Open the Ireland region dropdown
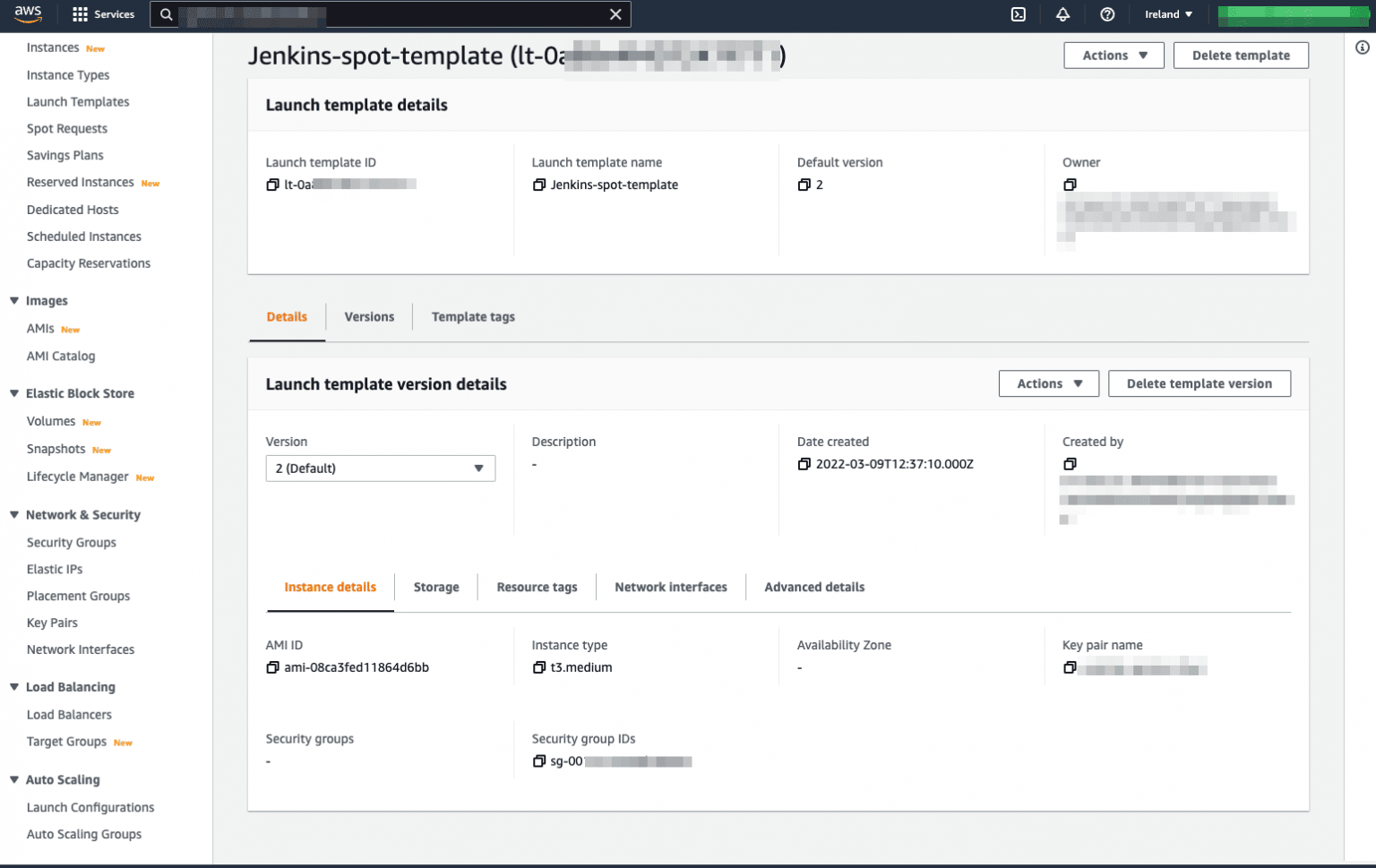The width and height of the screenshot is (1376, 868). 1167,14
